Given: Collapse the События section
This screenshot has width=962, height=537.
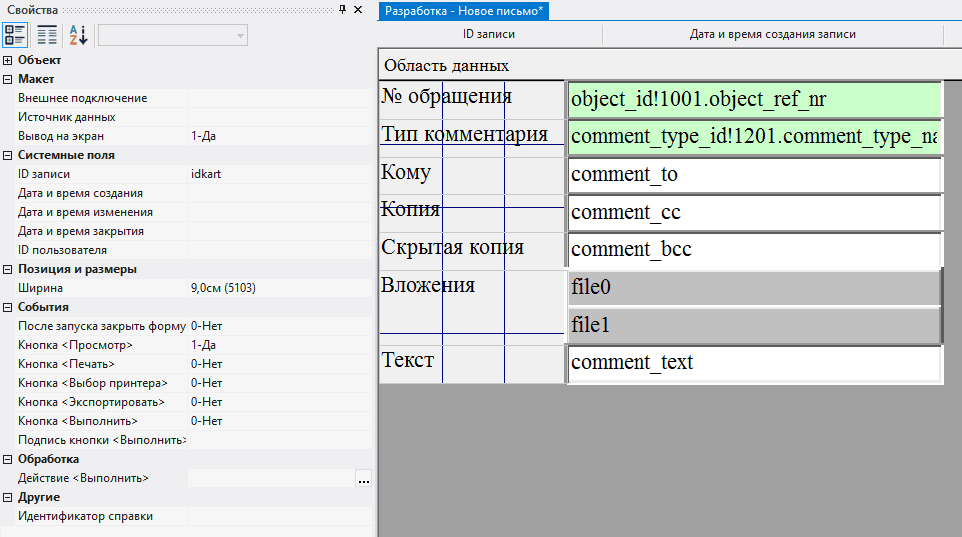Looking at the screenshot, I should tap(8, 307).
